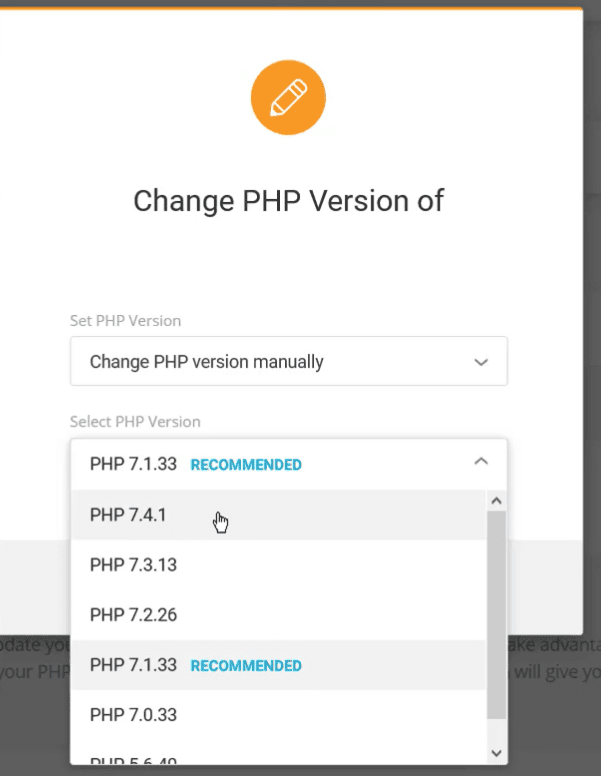Choose PHP 7.3.13 option
601x776 pixels.
pyautogui.click(x=133, y=565)
